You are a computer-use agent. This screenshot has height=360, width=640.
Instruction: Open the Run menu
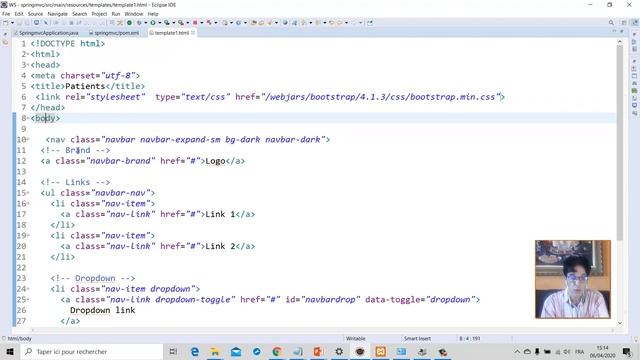tap(116, 14)
